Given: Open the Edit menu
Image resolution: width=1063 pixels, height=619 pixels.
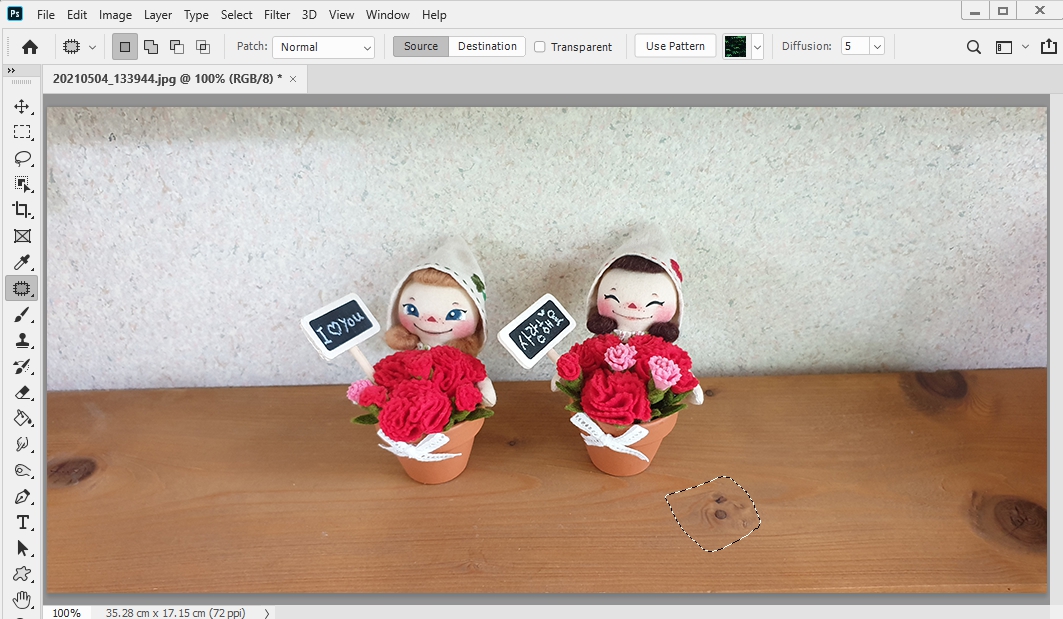Looking at the screenshot, I should click(x=77, y=14).
